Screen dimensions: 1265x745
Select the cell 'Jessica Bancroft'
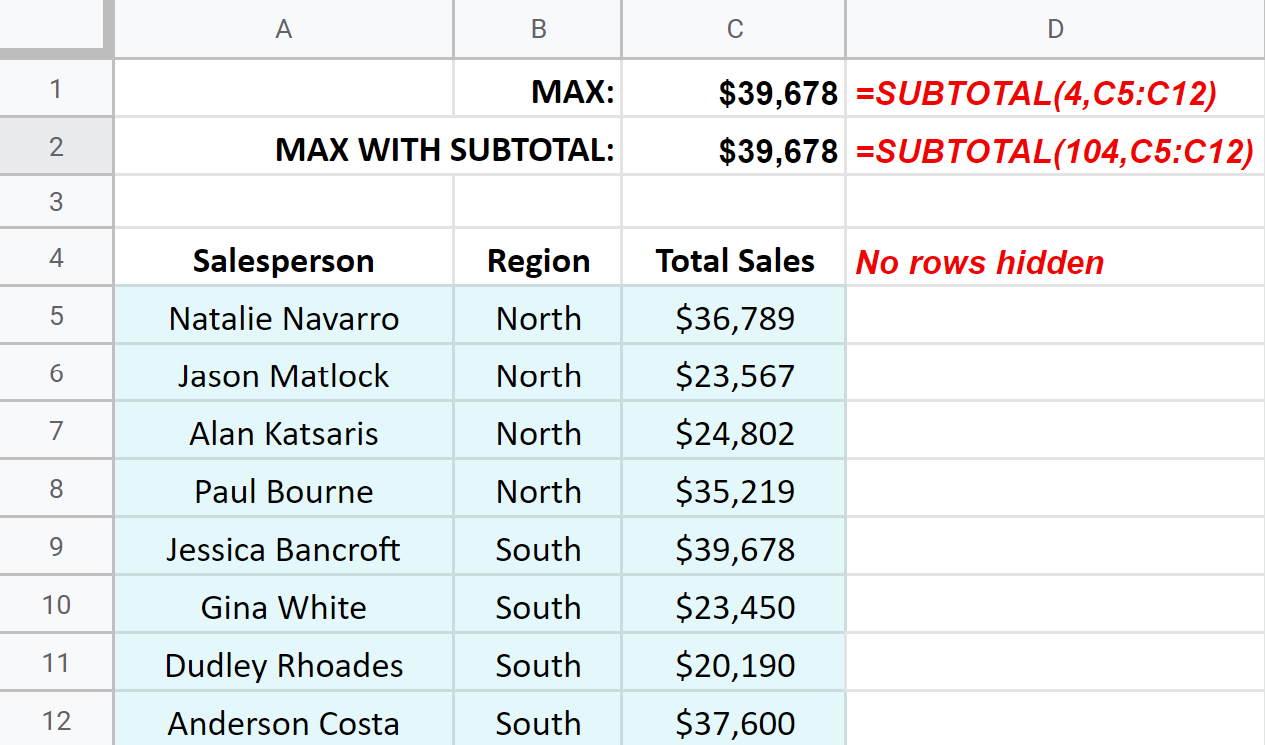pos(284,547)
